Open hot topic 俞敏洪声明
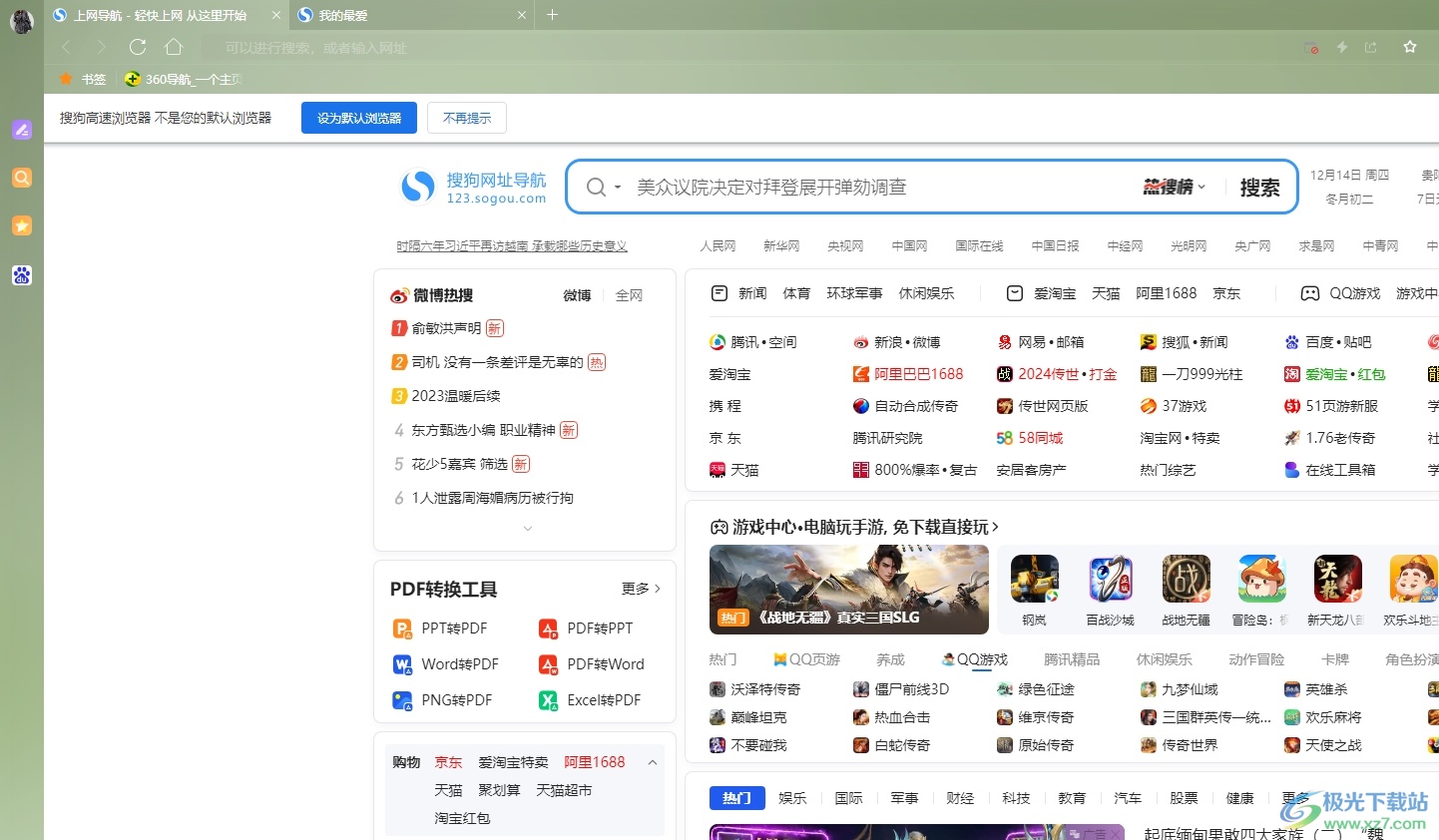This screenshot has width=1439, height=840. pos(446,328)
